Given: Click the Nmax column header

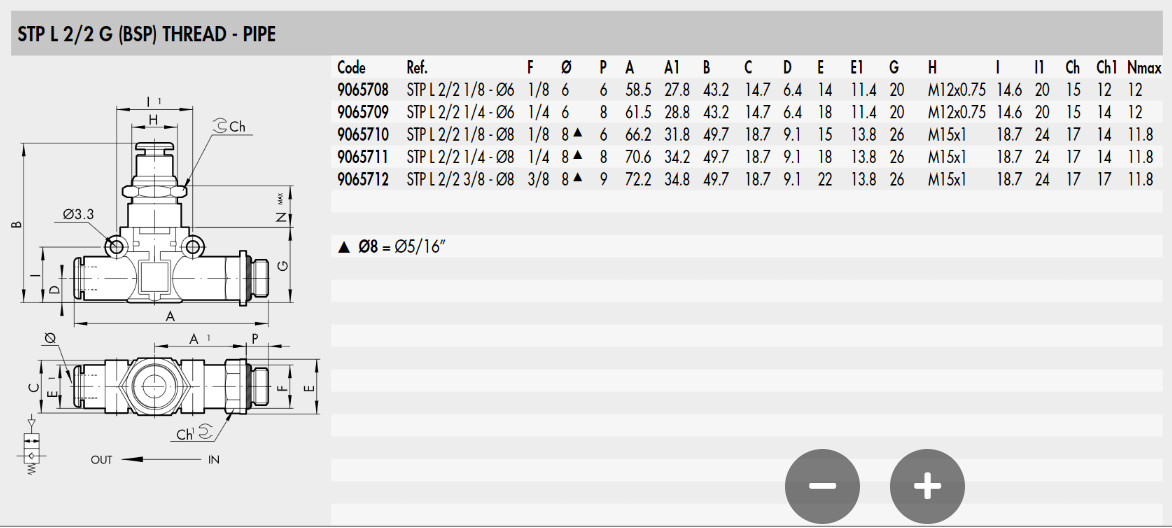Looking at the screenshot, I should (1145, 67).
